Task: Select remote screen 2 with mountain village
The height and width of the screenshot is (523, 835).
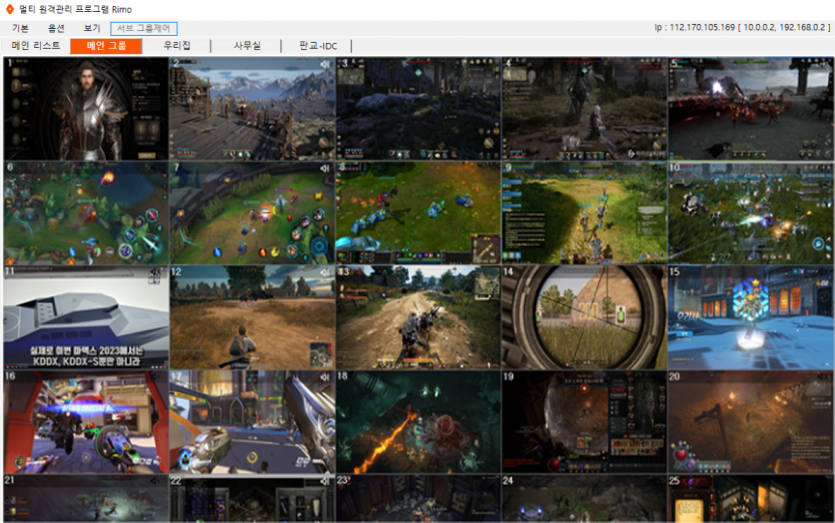Action: [x=252, y=109]
